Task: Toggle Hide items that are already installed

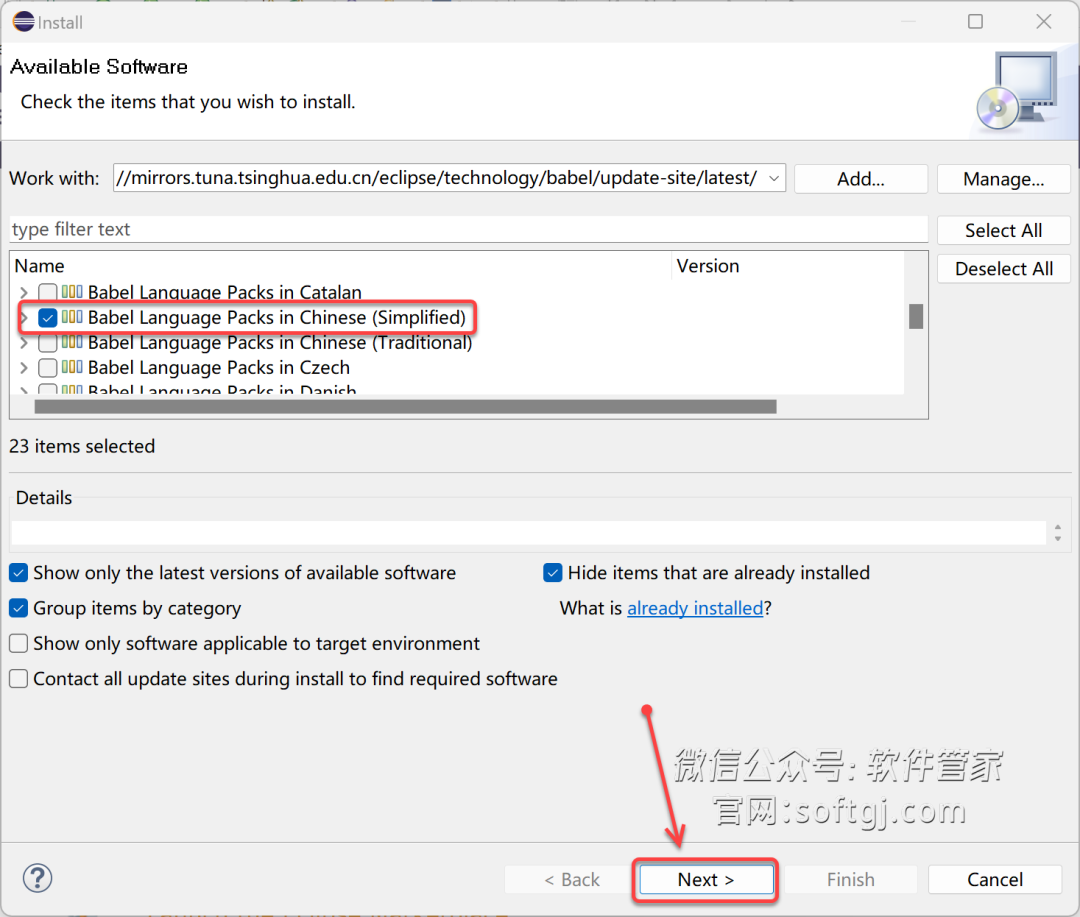Action: pyautogui.click(x=552, y=573)
